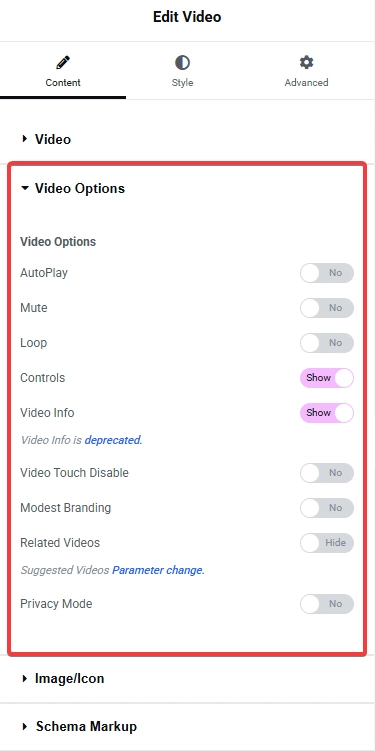
Task: Switch off the Video Info toggle
Action: click(x=327, y=413)
